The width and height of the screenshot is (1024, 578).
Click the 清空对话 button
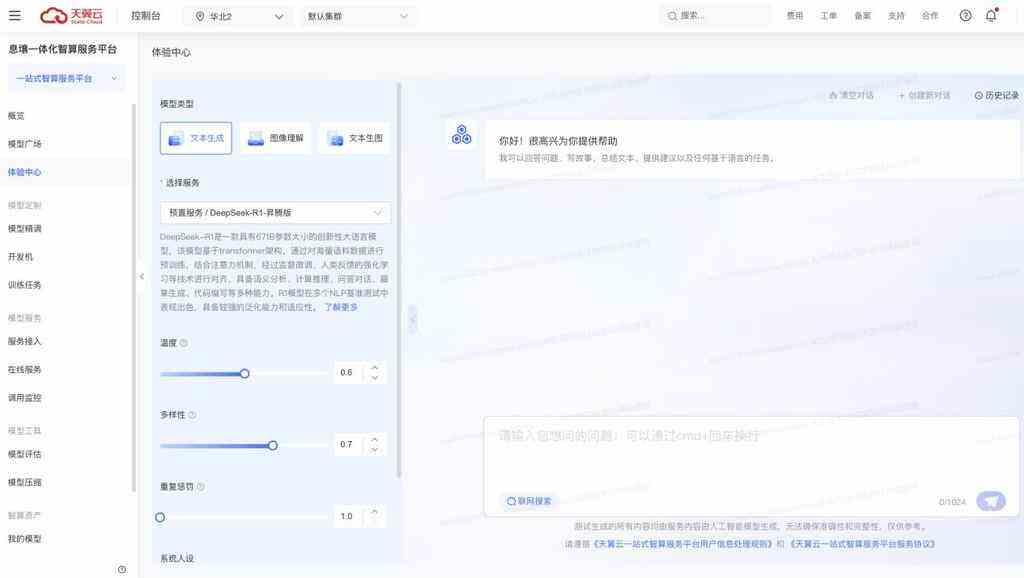pos(851,95)
